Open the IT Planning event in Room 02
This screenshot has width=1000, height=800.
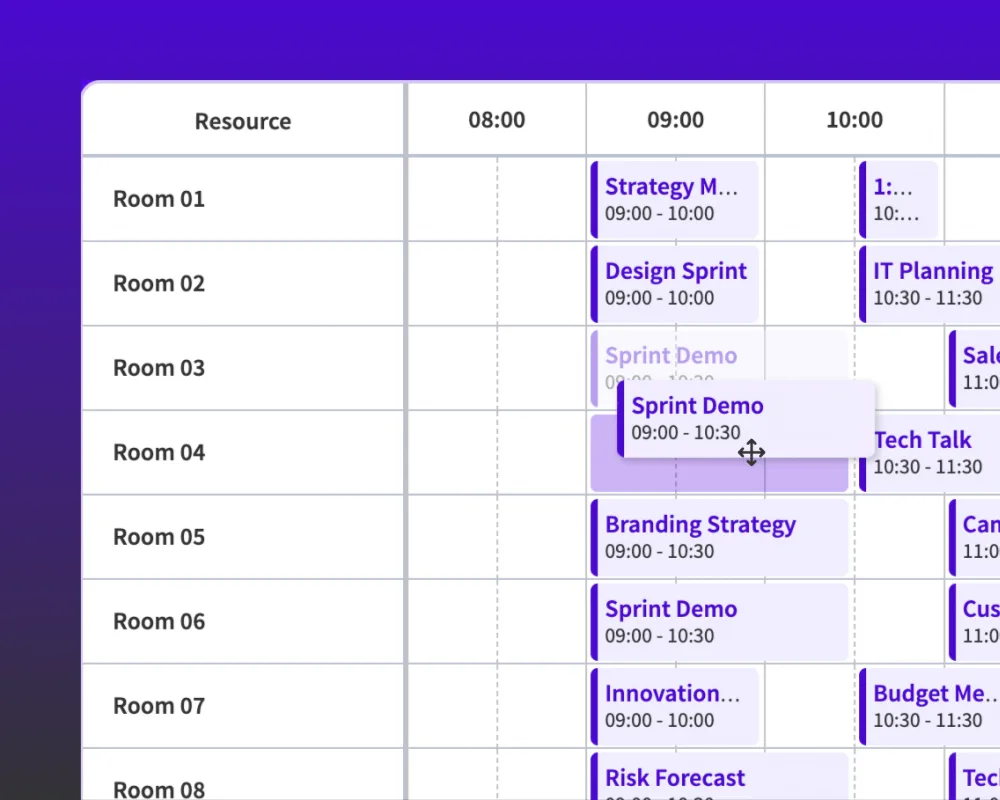point(931,283)
